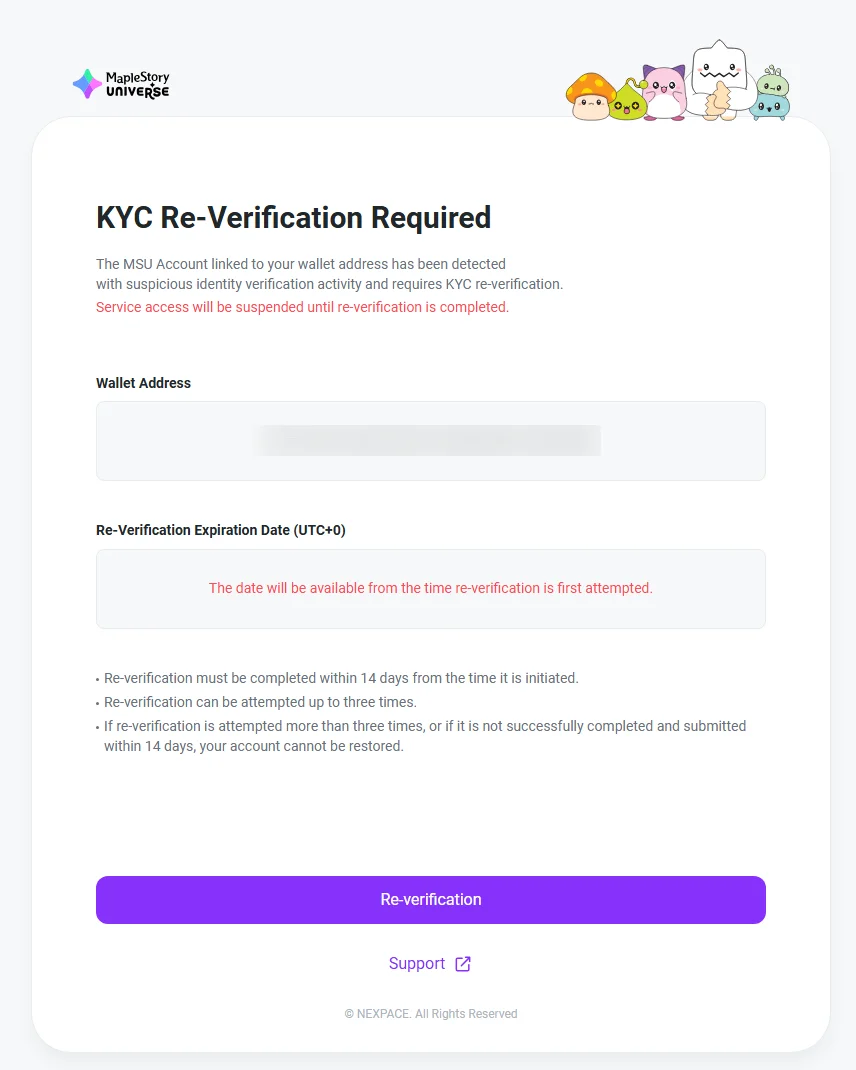This screenshot has width=856, height=1070.
Task: Click the external-link icon beside Support
Action: pyautogui.click(x=461, y=963)
